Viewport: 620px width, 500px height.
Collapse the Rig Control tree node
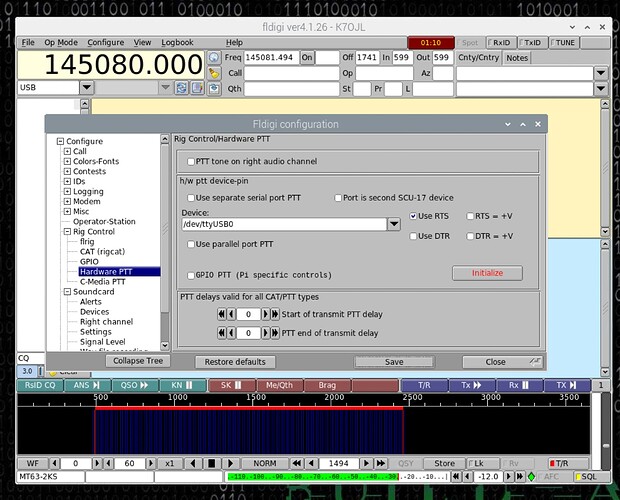click(67, 232)
